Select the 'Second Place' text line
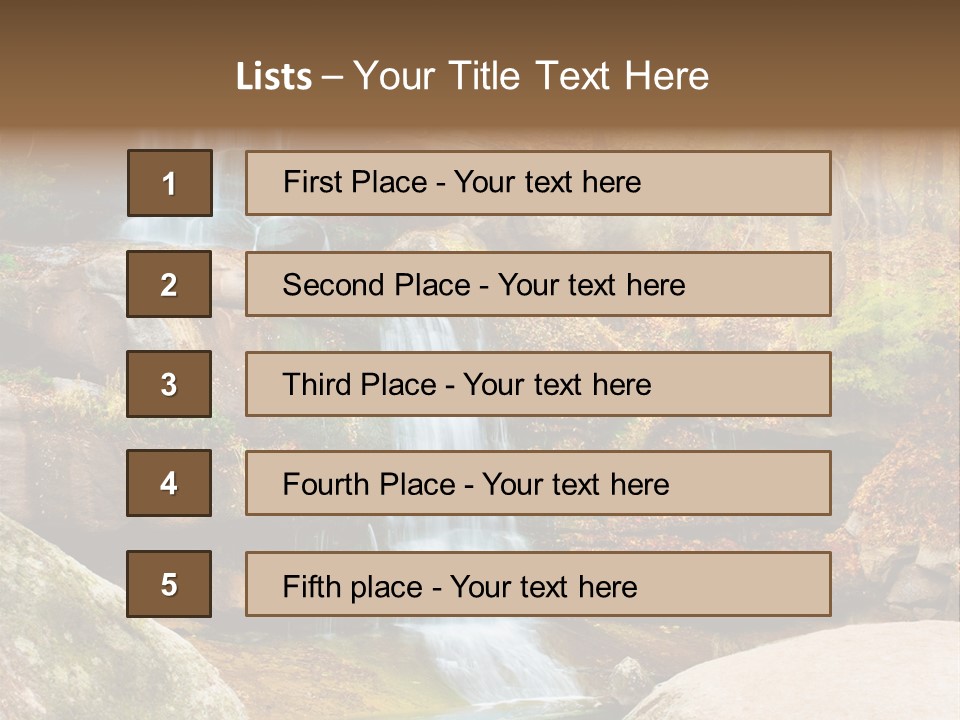The height and width of the screenshot is (720, 960). click(483, 285)
